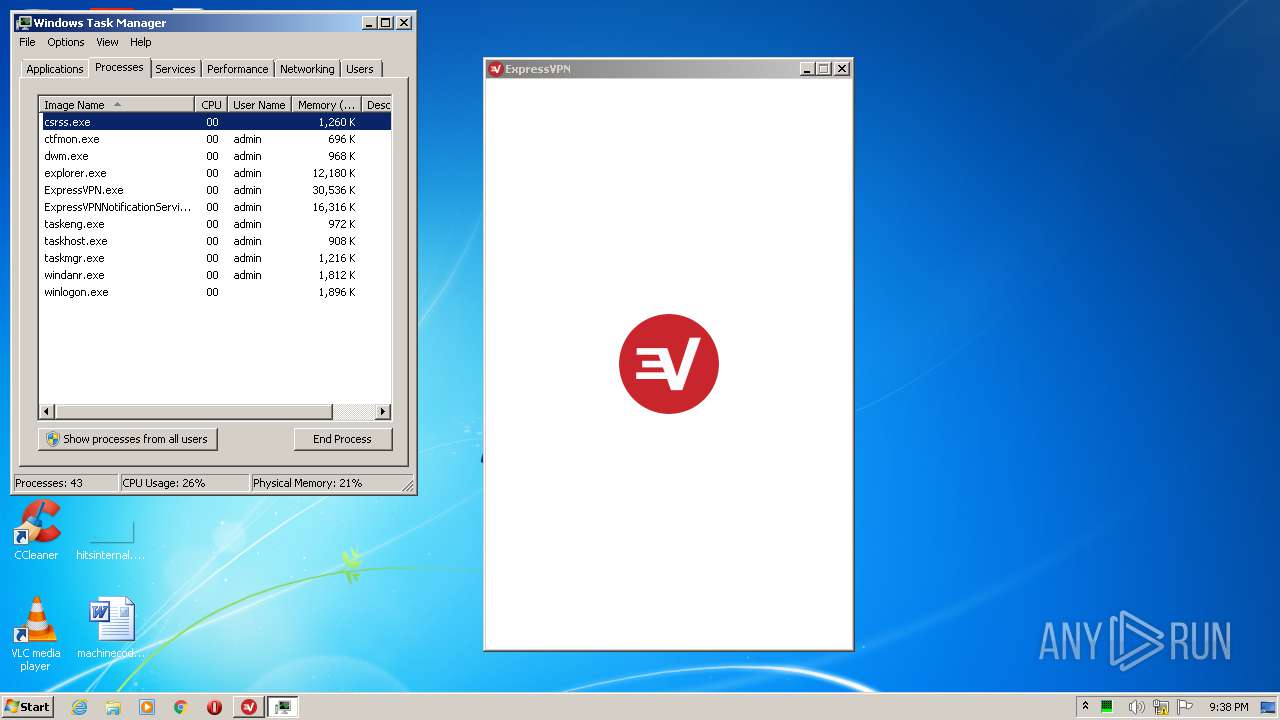This screenshot has height=720, width=1280.
Task: Click the End Process button
Action: 343,439
